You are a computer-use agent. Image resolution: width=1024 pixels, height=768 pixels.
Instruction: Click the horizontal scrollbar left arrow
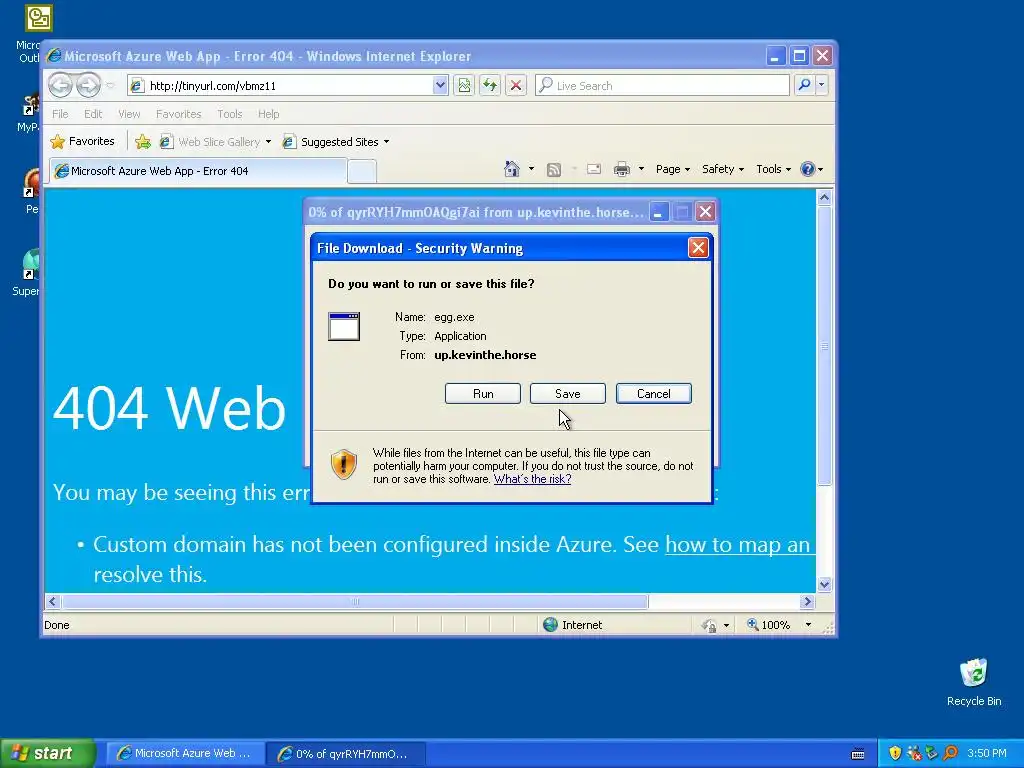(53, 601)
